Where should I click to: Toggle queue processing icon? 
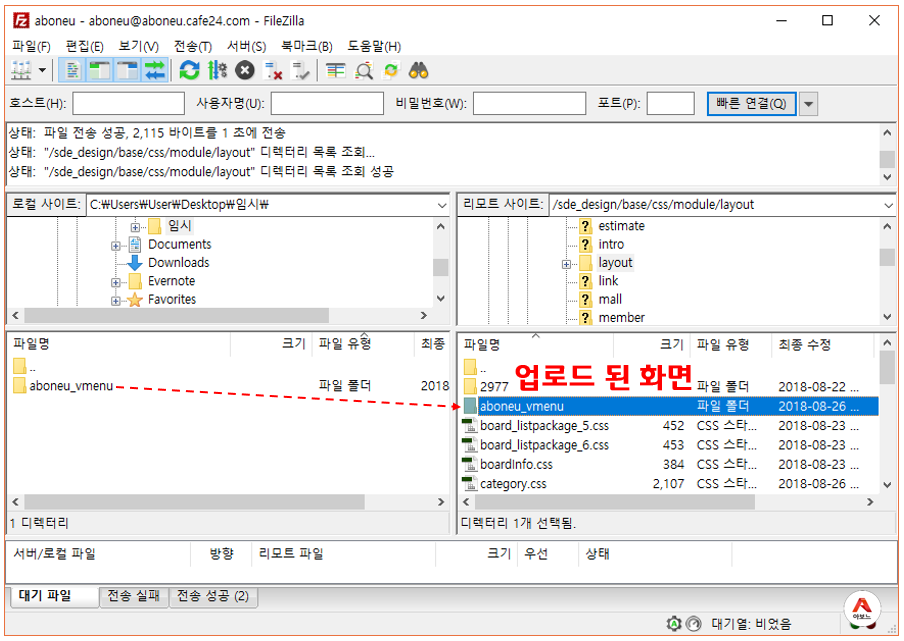[217, 71]
